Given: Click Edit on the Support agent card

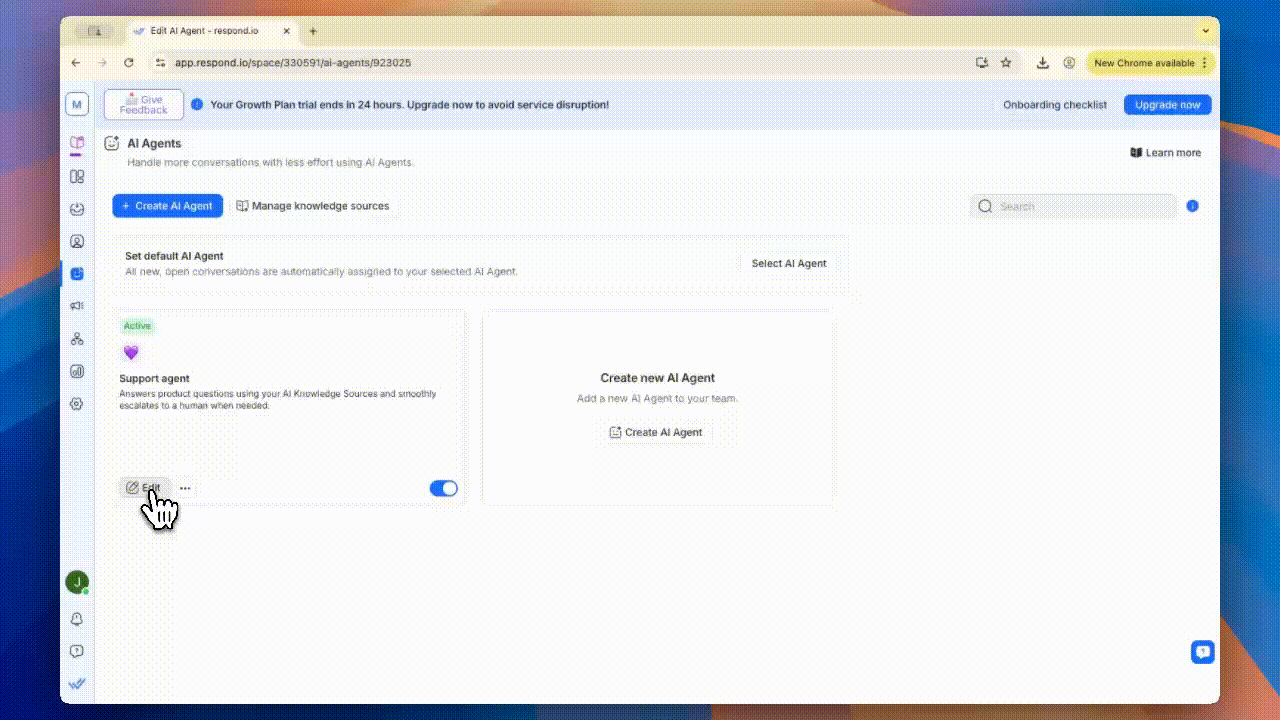Looking at the screenshot, I should tap(143, 488).
